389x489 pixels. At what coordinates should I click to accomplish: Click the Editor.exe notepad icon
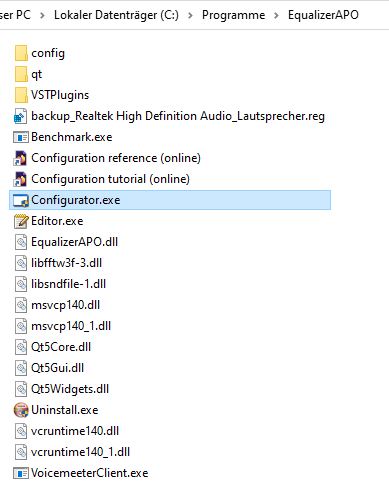pos(21,221)
